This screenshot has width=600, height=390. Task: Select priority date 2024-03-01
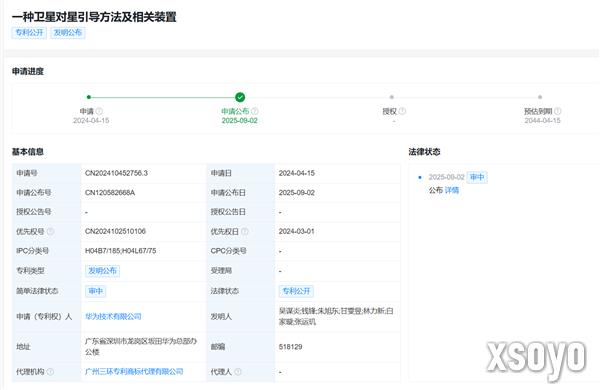pos(297,231)
